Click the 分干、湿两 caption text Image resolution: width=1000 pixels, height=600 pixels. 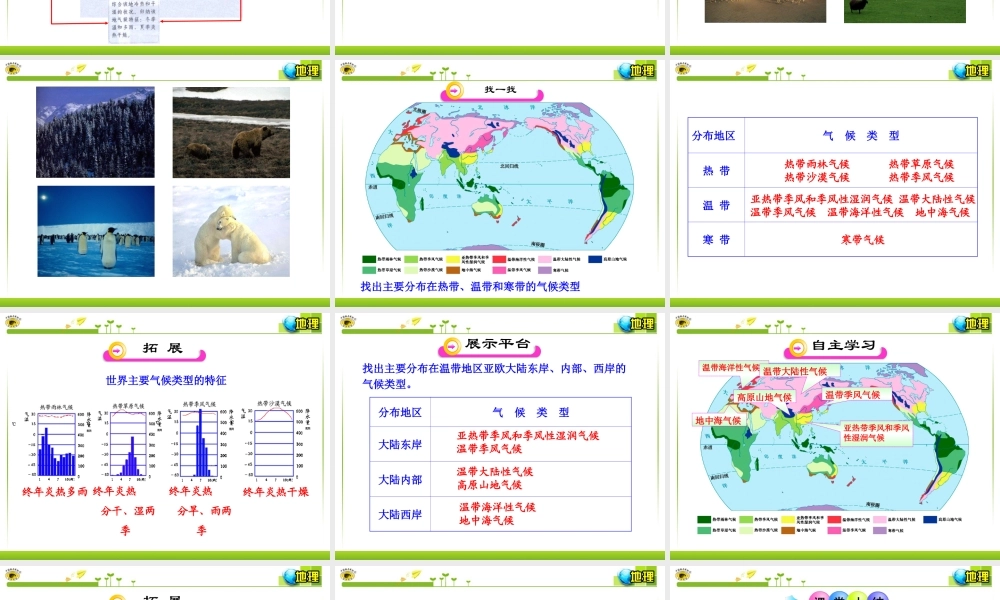128,511
